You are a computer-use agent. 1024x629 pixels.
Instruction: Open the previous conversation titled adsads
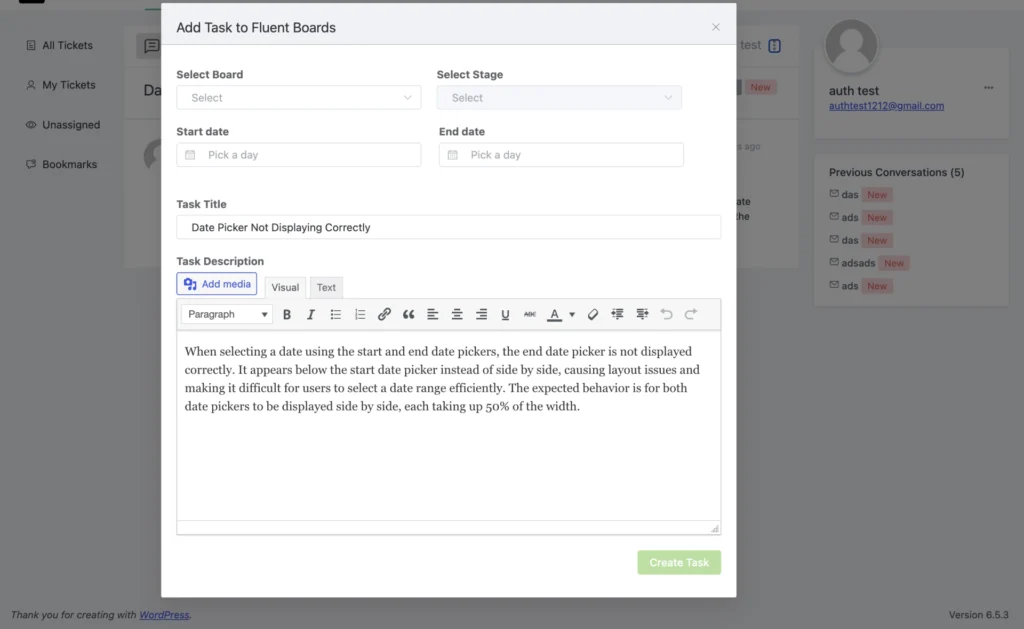point(858,263)
